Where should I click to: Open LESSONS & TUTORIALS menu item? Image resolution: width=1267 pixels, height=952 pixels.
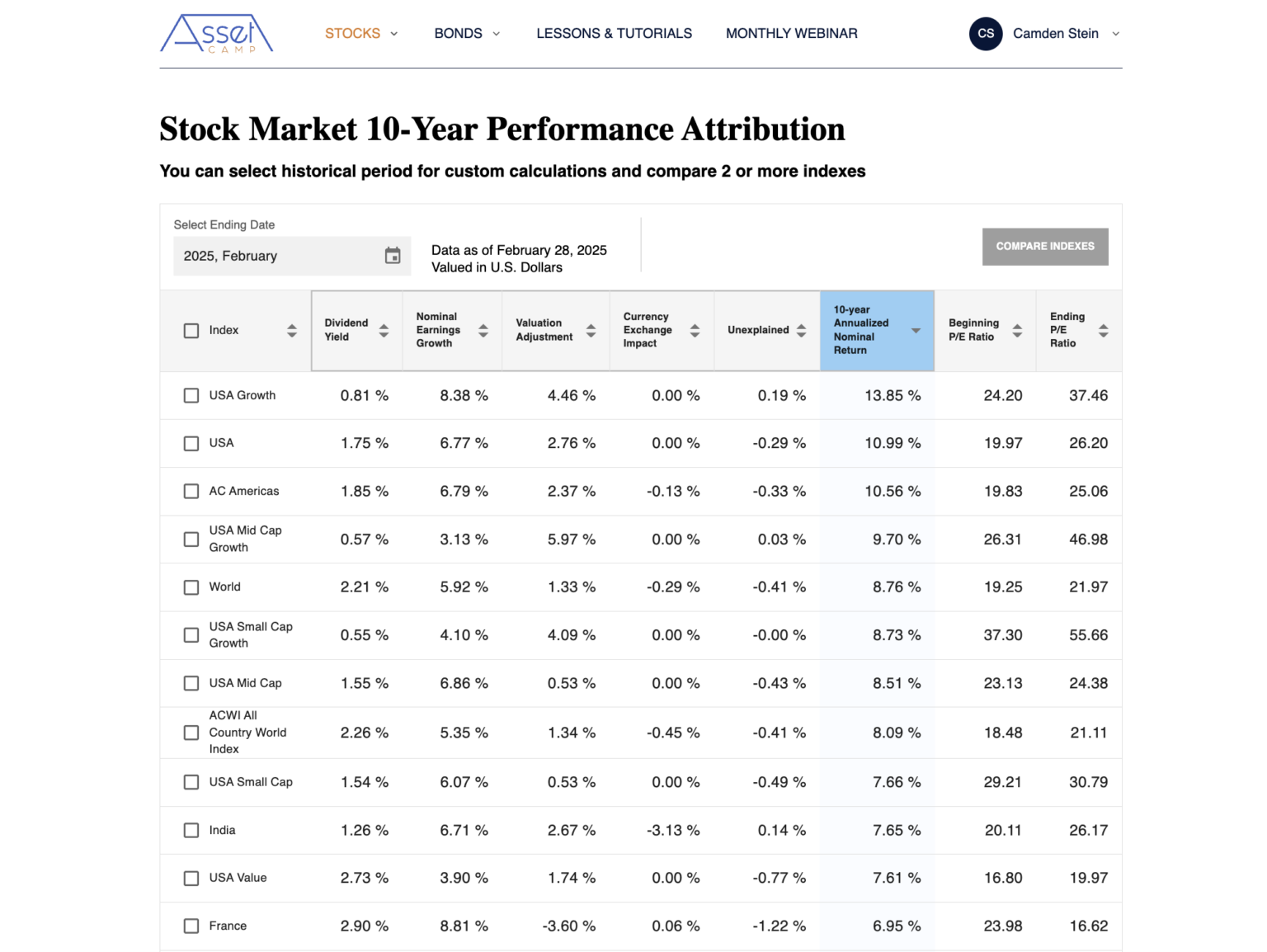click(614, 33)
